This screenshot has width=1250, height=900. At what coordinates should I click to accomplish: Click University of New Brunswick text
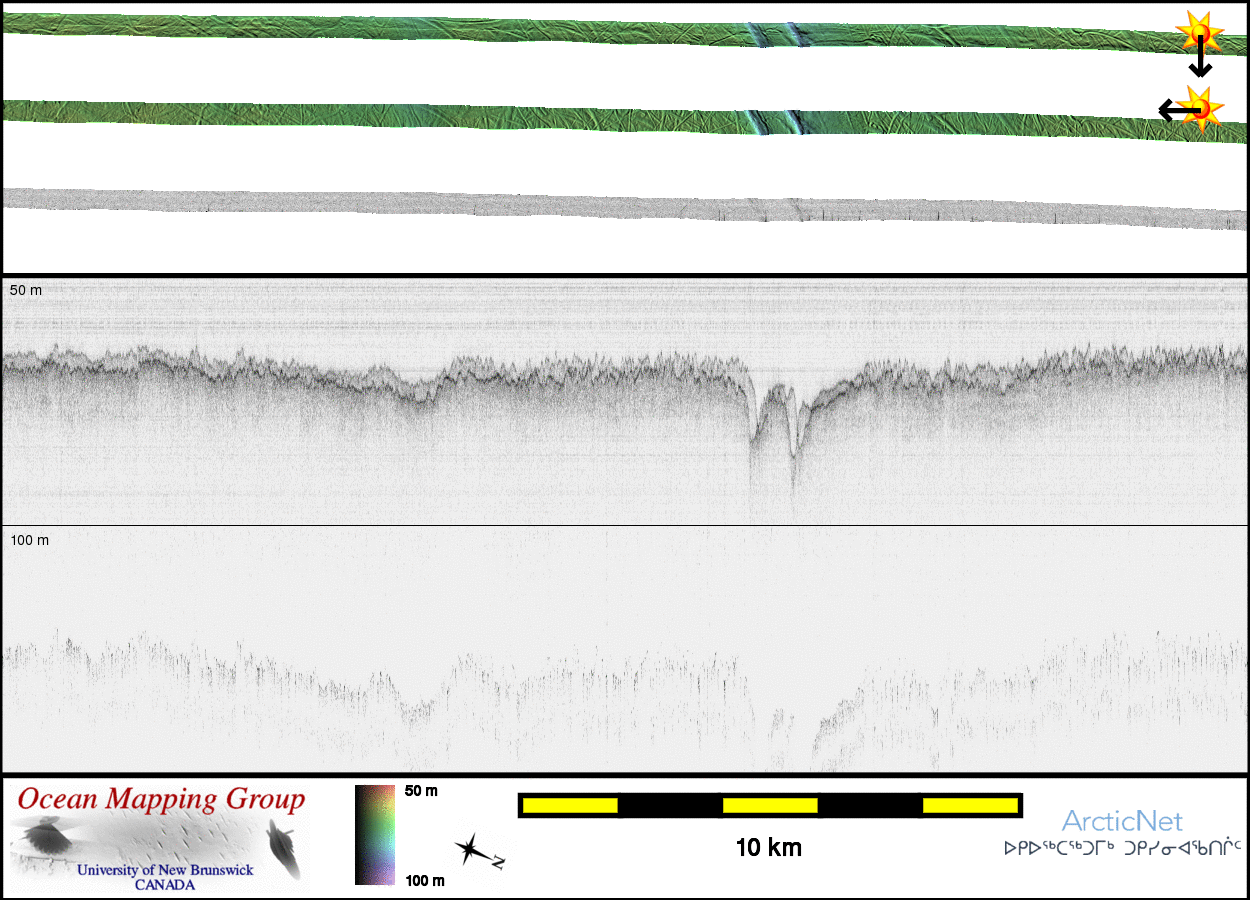pos(165,870)
